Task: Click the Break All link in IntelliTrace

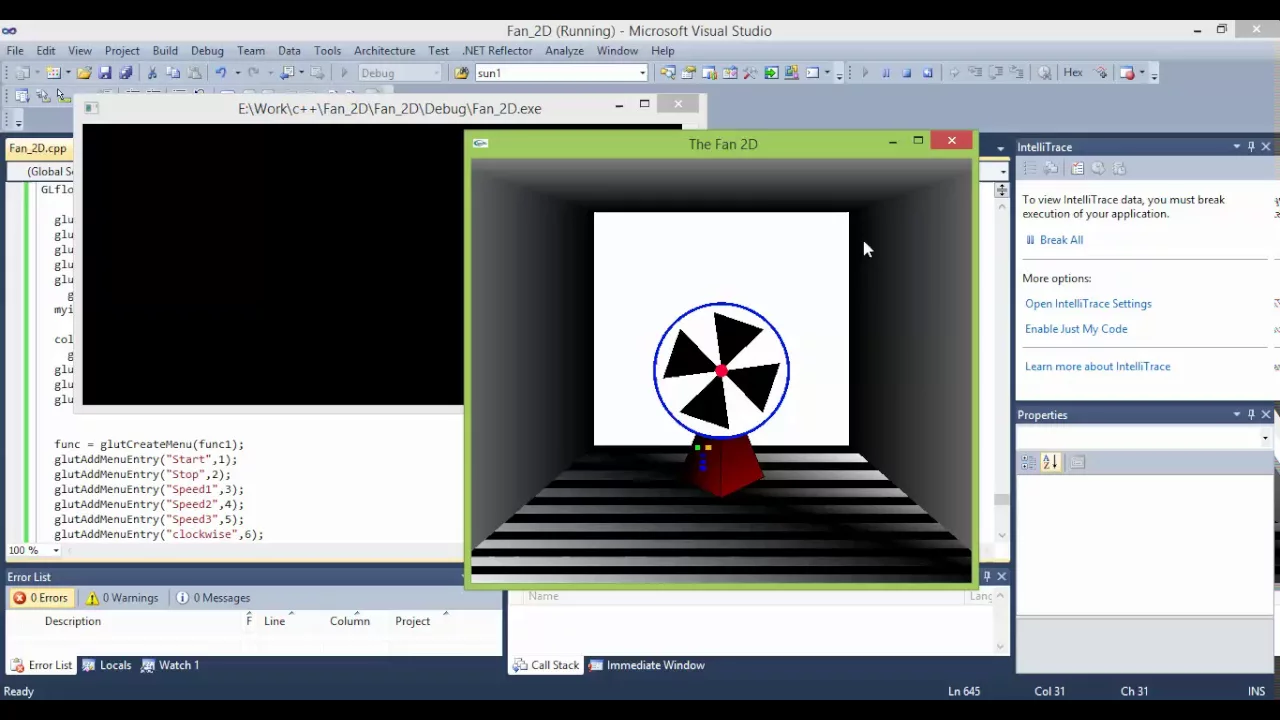Action: [x=1061, y=240]
